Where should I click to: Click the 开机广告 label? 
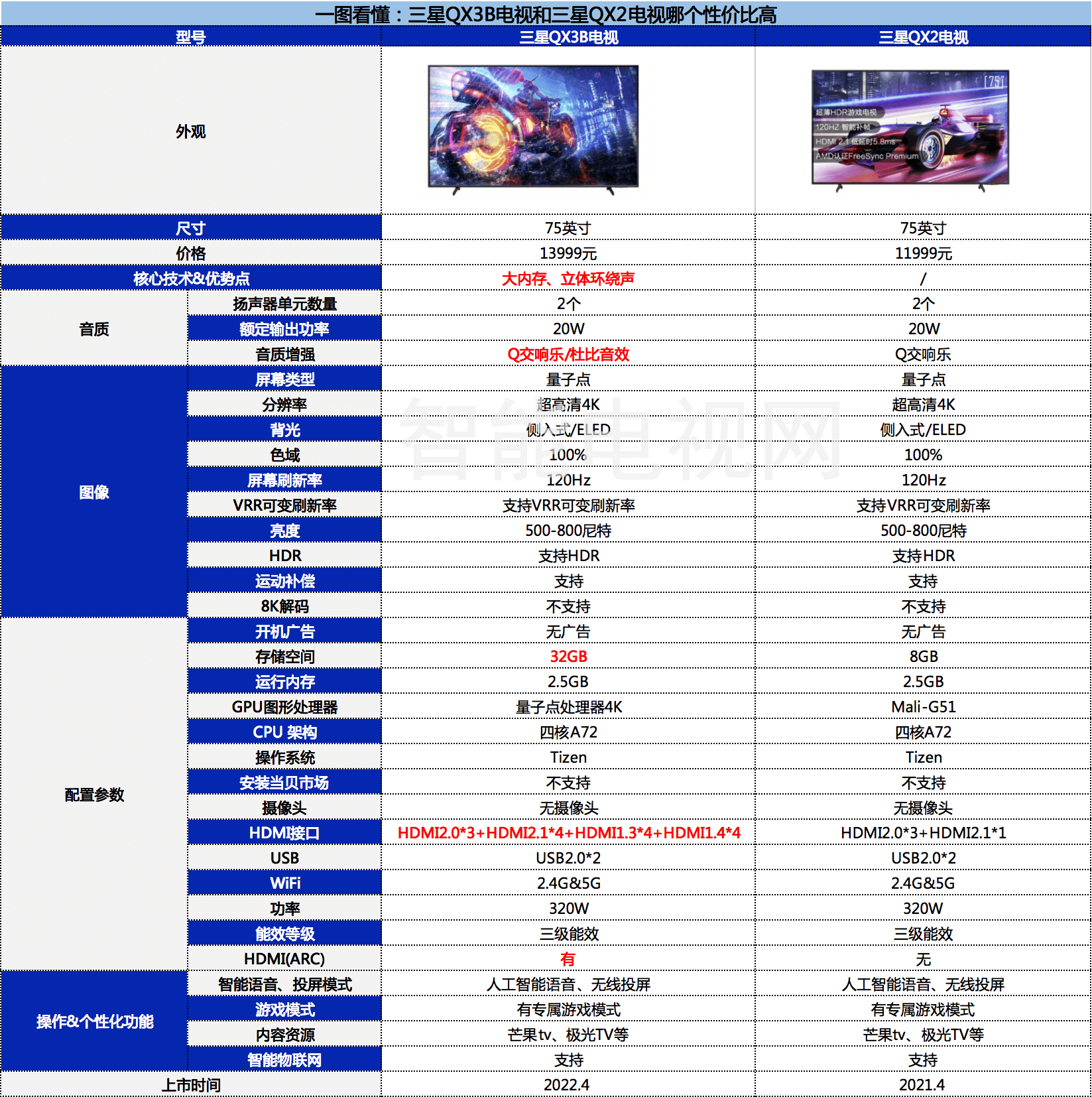click(x=284, y=631)
